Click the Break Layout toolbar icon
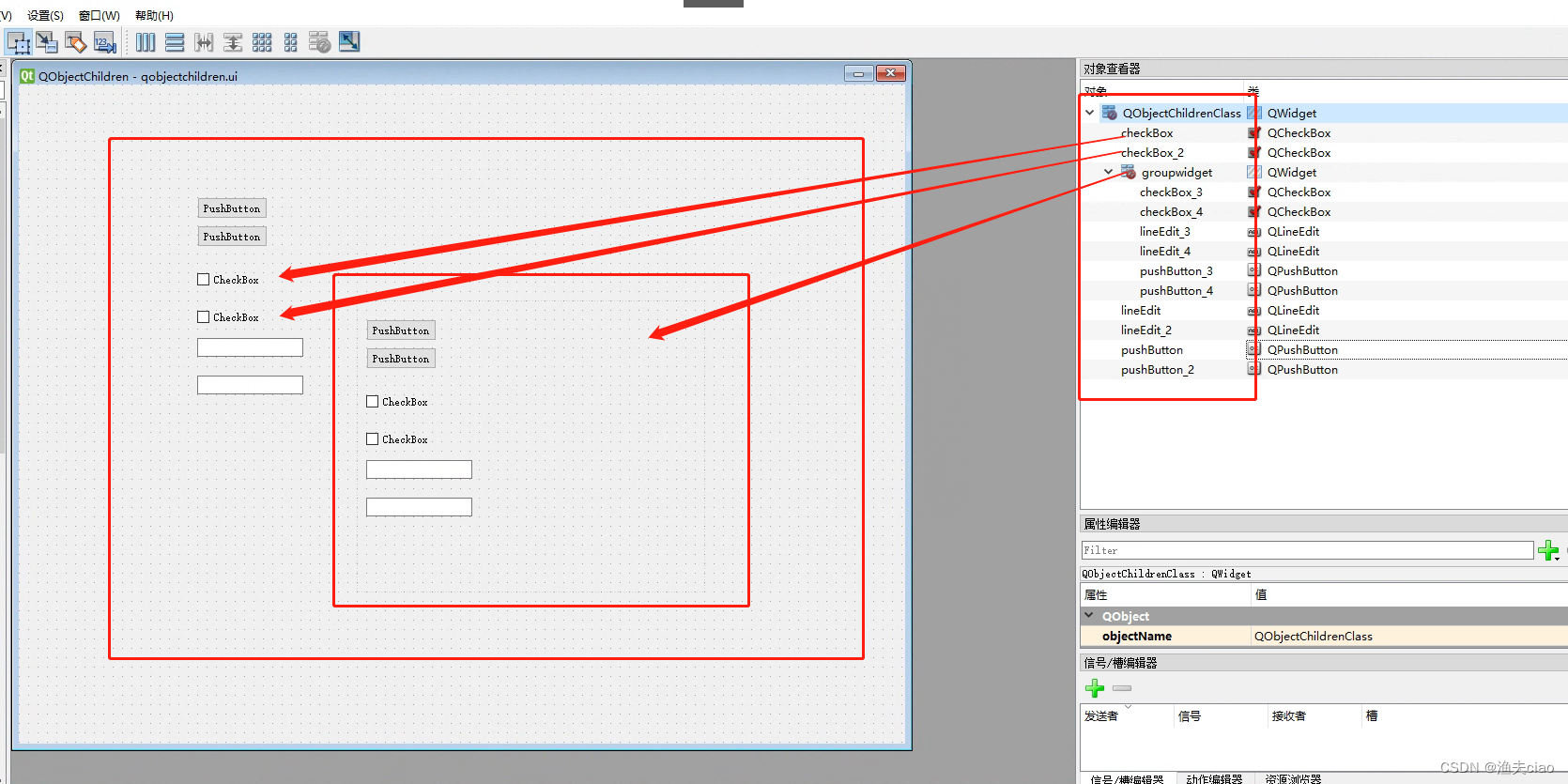This screenshot has width=1568, height=784. 320,42
